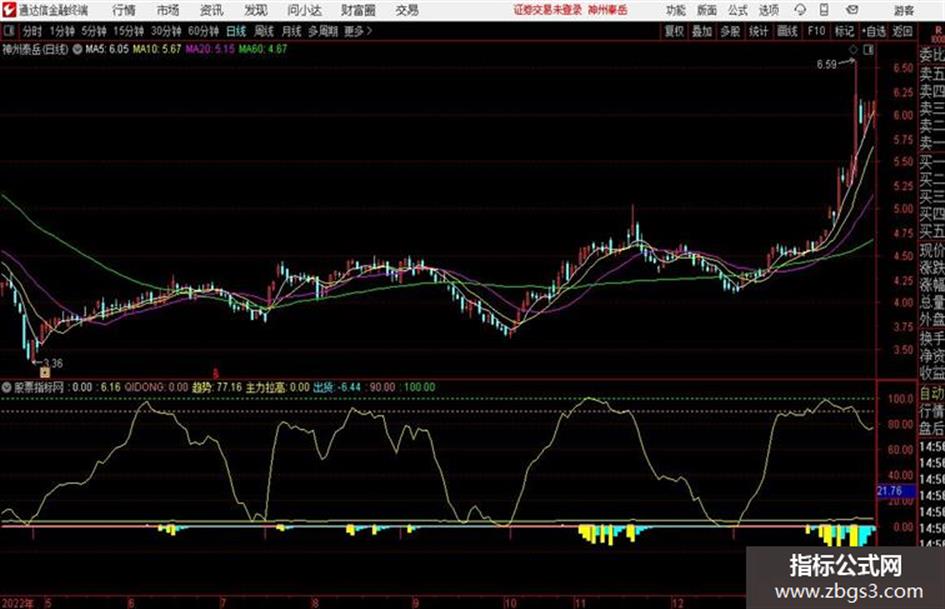Open the 财富圈 menu

[x=358, y=10]
